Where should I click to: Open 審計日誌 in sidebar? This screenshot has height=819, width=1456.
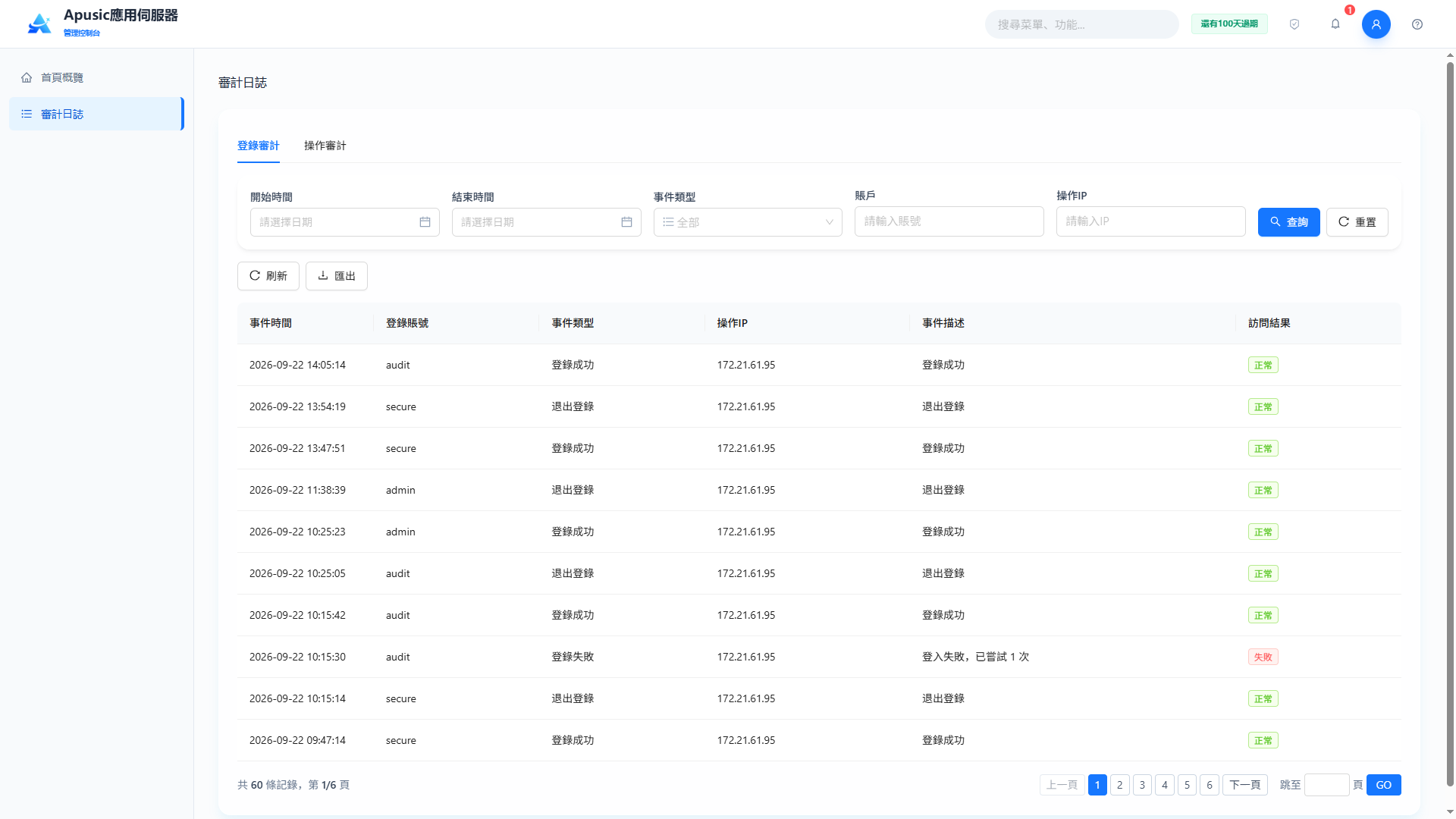tap(96, 114)
